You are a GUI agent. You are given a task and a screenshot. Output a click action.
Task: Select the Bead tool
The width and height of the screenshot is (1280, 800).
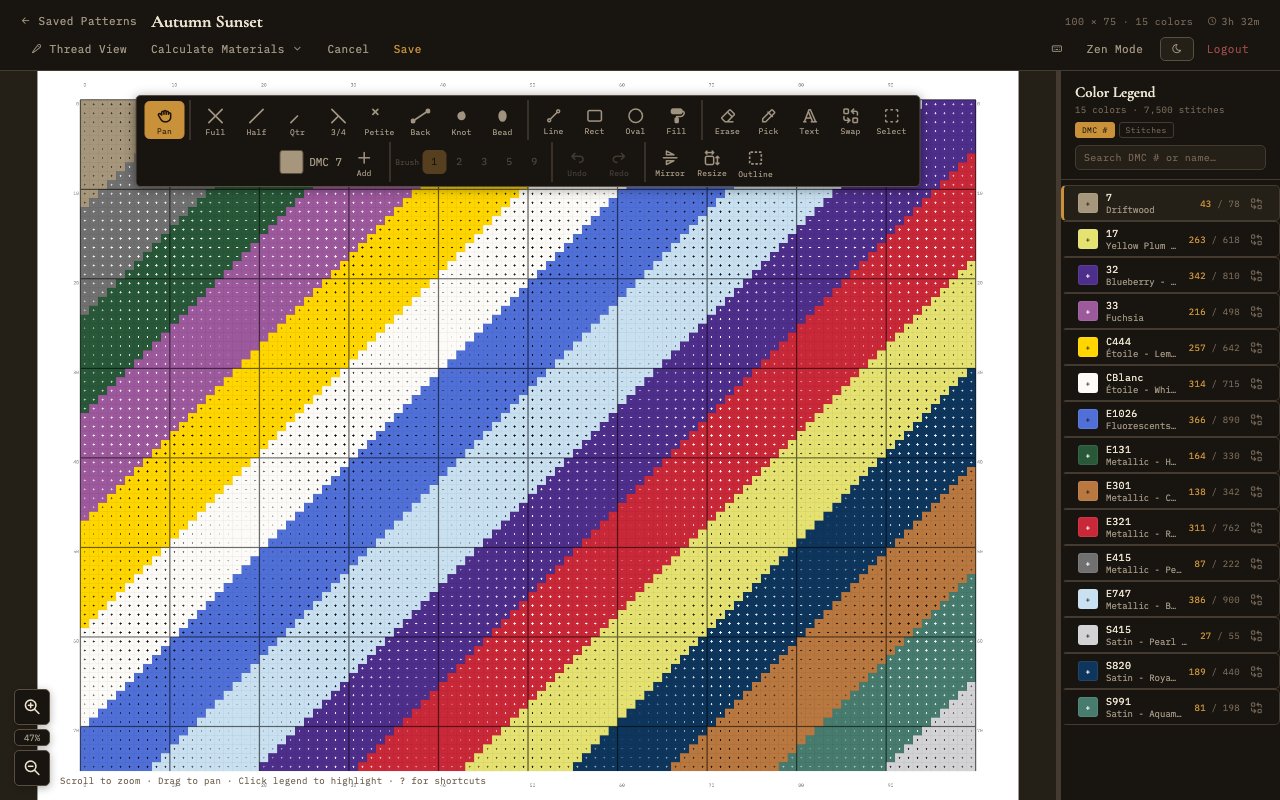coord(502,120)
